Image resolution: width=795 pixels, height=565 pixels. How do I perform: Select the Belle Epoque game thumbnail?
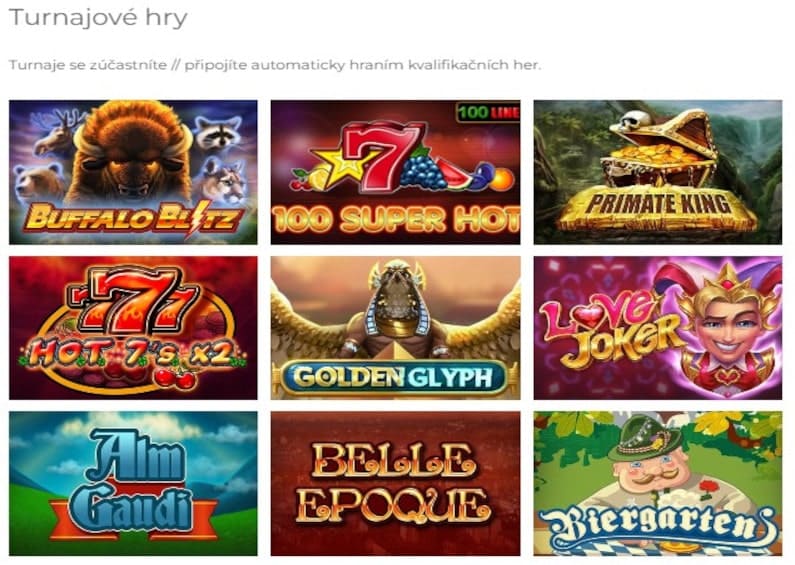click(x=395, y=483)
